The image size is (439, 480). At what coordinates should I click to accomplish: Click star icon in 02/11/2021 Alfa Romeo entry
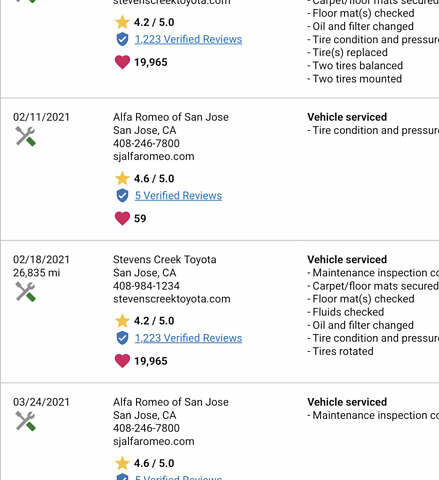(x=122, y=178)
